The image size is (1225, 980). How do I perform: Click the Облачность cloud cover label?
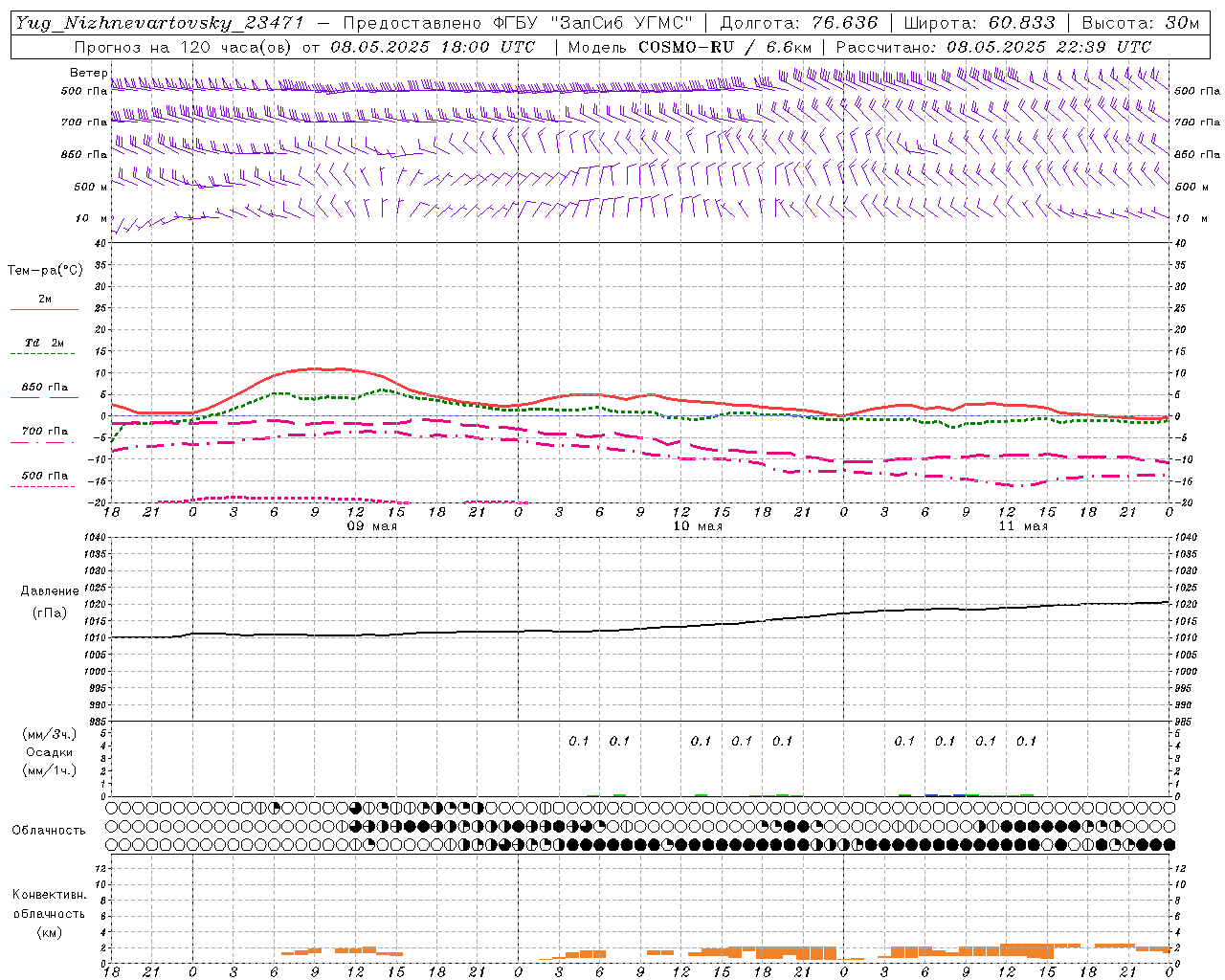[49, 830]
